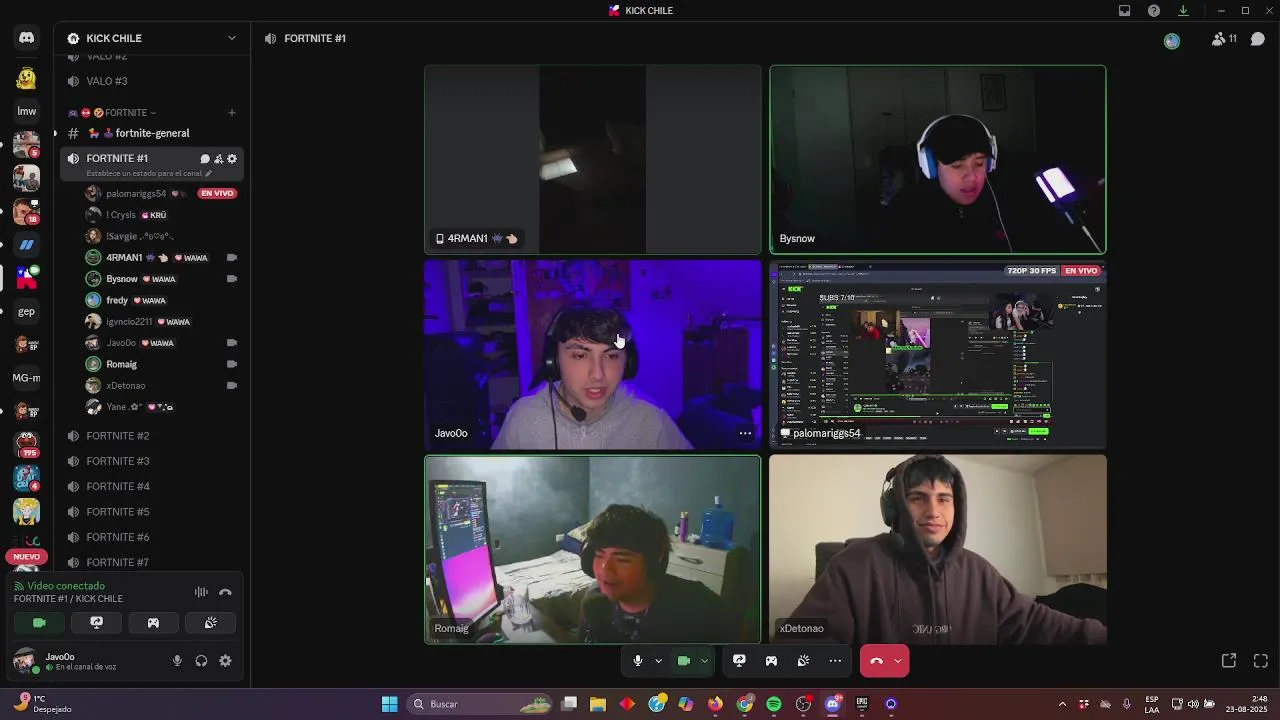Set a channel status below FORTNITE #1

pyautogui.click(x=149, y=173)
